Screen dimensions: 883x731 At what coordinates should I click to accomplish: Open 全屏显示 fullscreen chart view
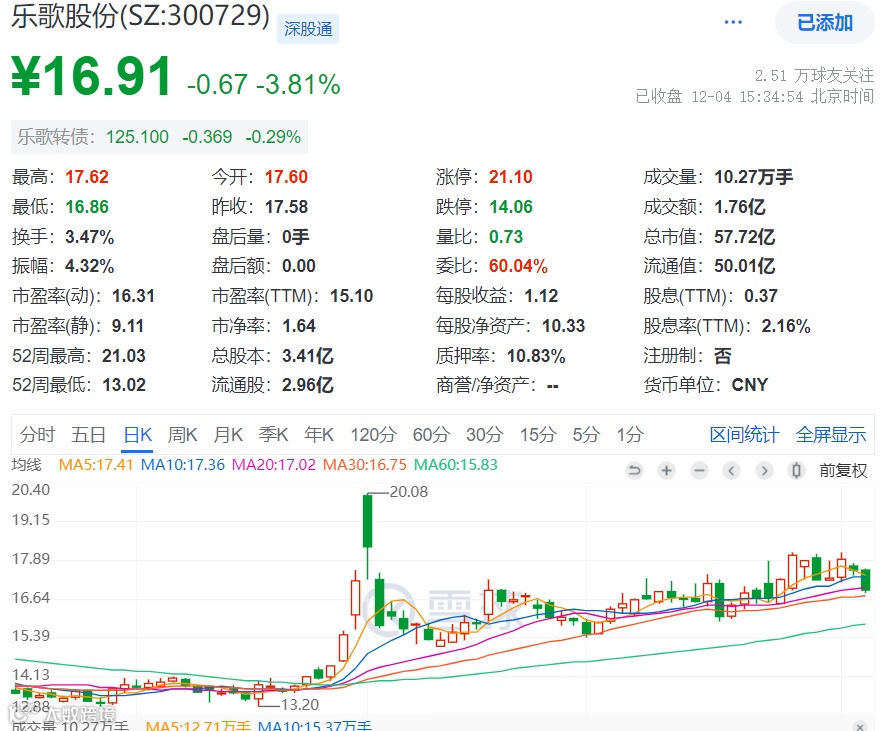(x=831, y=435)
